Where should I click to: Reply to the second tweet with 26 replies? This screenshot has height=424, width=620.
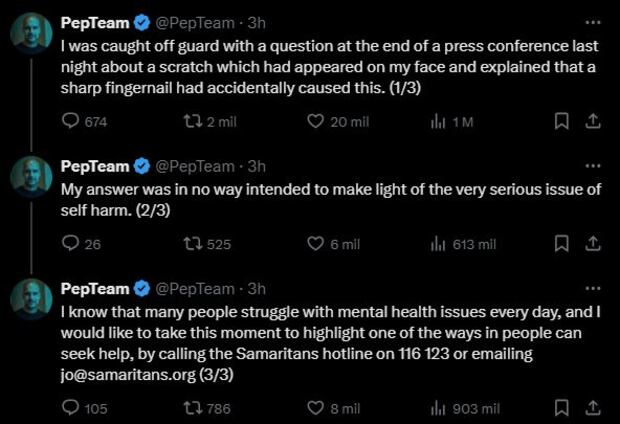(71, 243)
